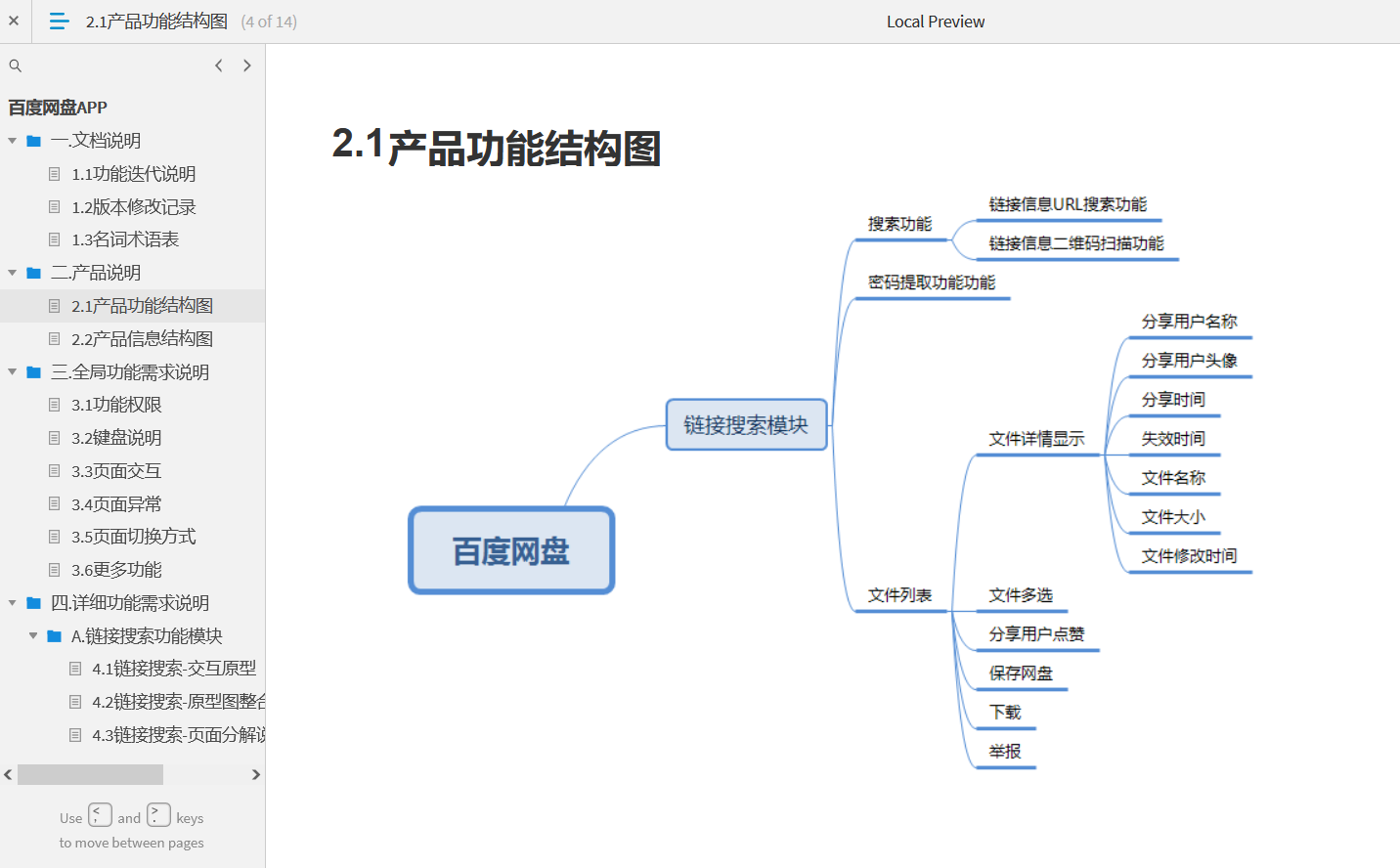1400x868 pixels.
Task: Click the 文件列表 branch label
Action: [x=900, y=595]
